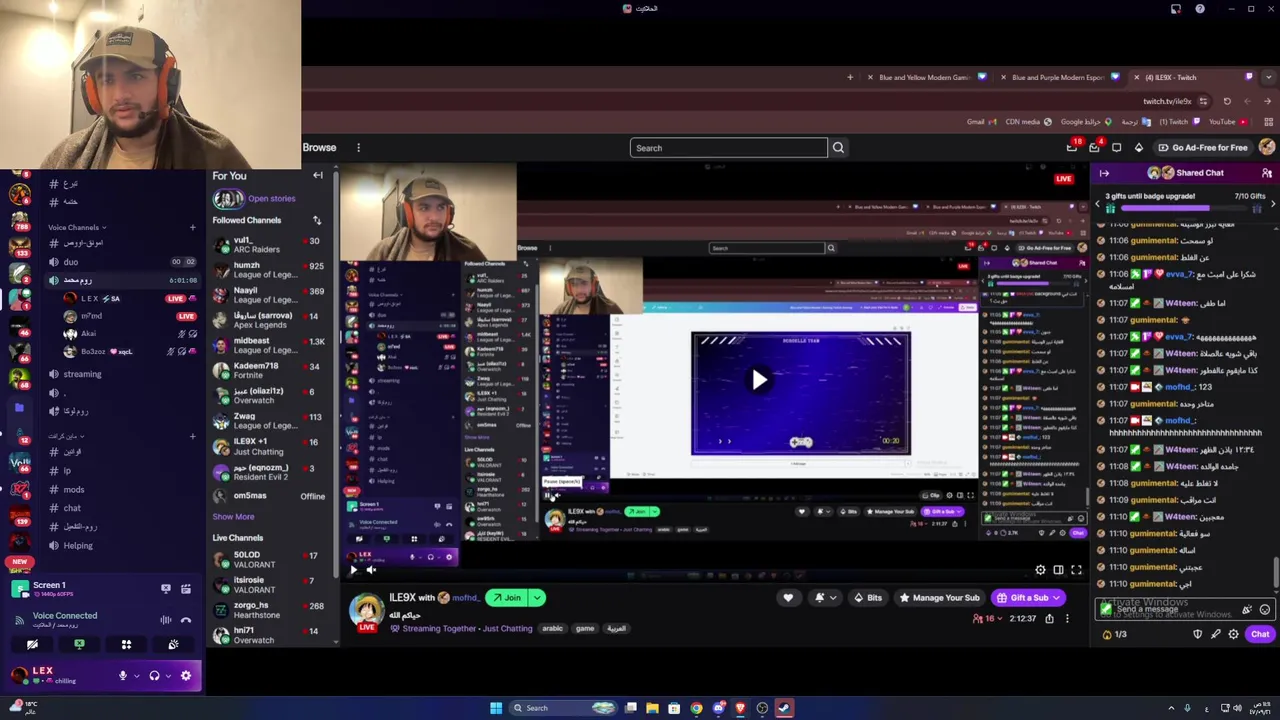Screen dimensions: 1280x720
Task: Open the Twitch notifications inbox with badge 4
Action: pos(1096,147)
